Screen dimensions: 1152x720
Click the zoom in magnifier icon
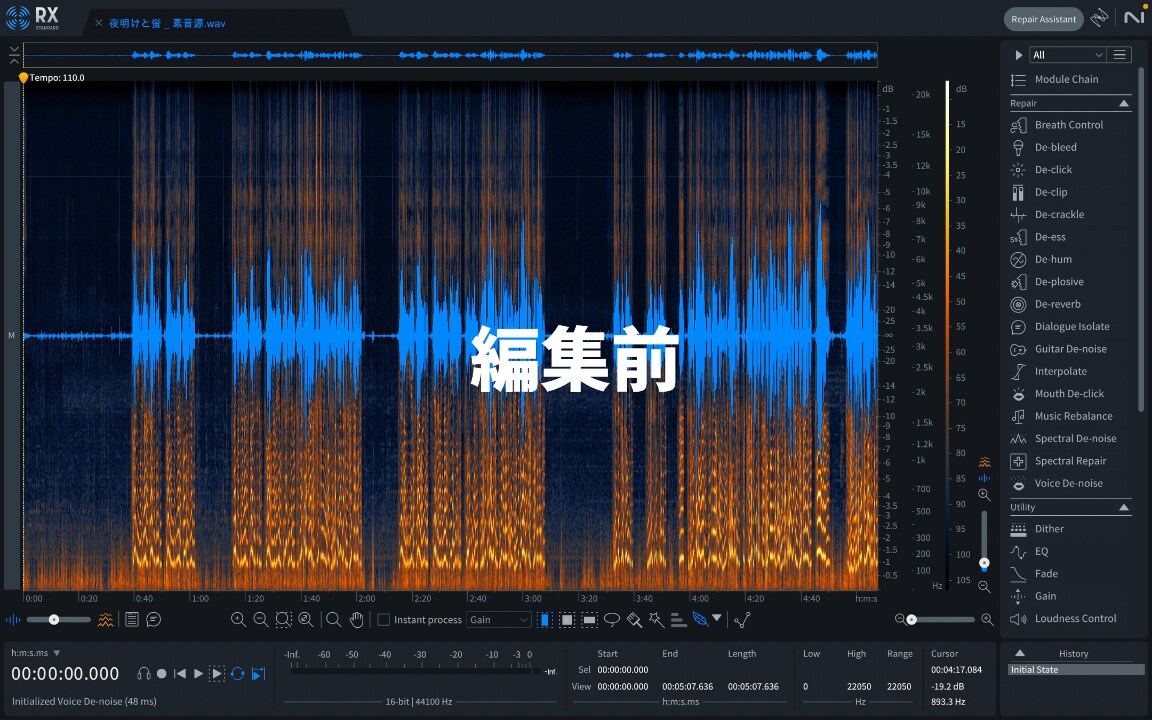pos(238,620)
